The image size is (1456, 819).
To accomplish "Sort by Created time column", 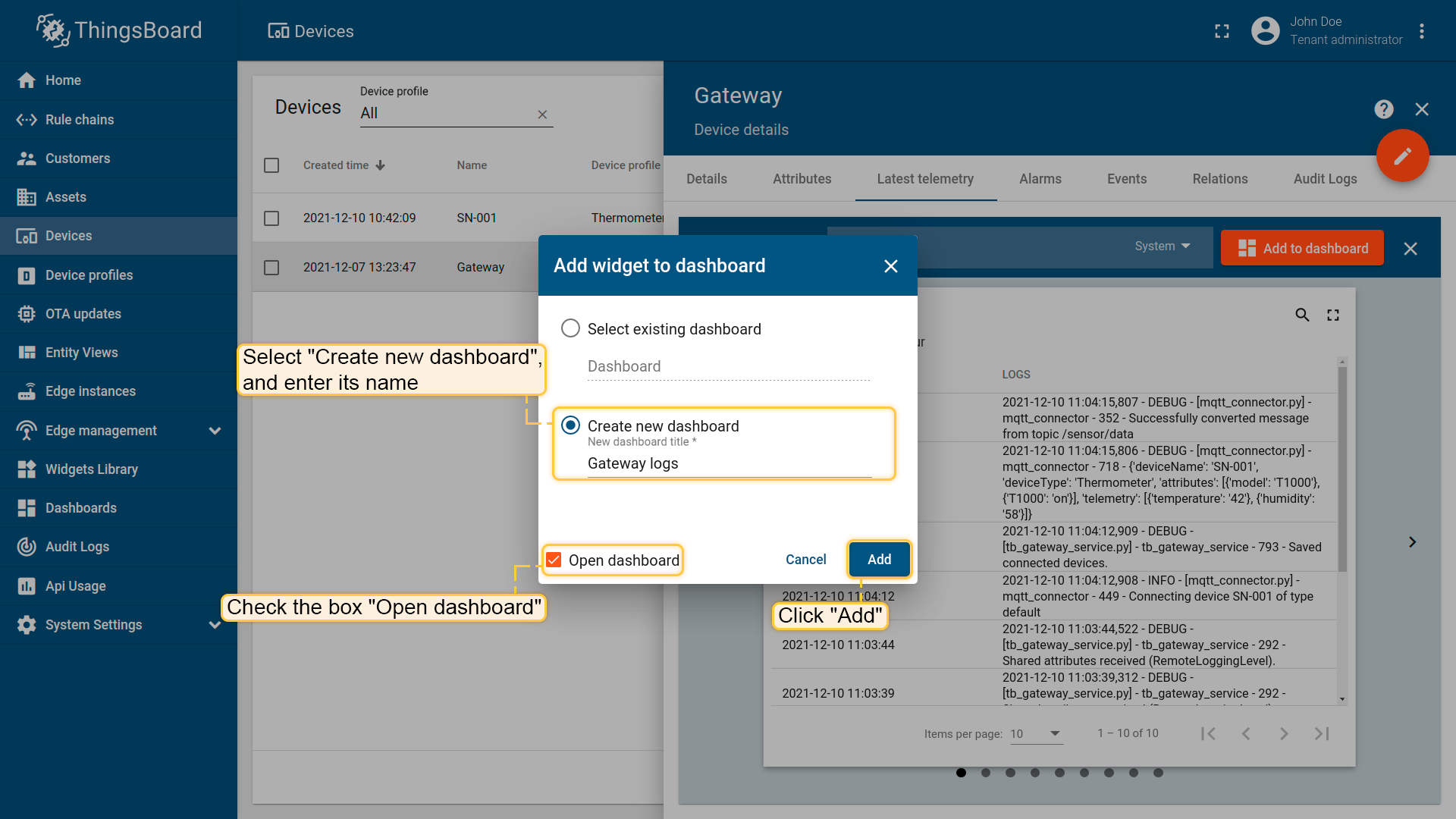I will pyautogui.click(x=344, y=165).
